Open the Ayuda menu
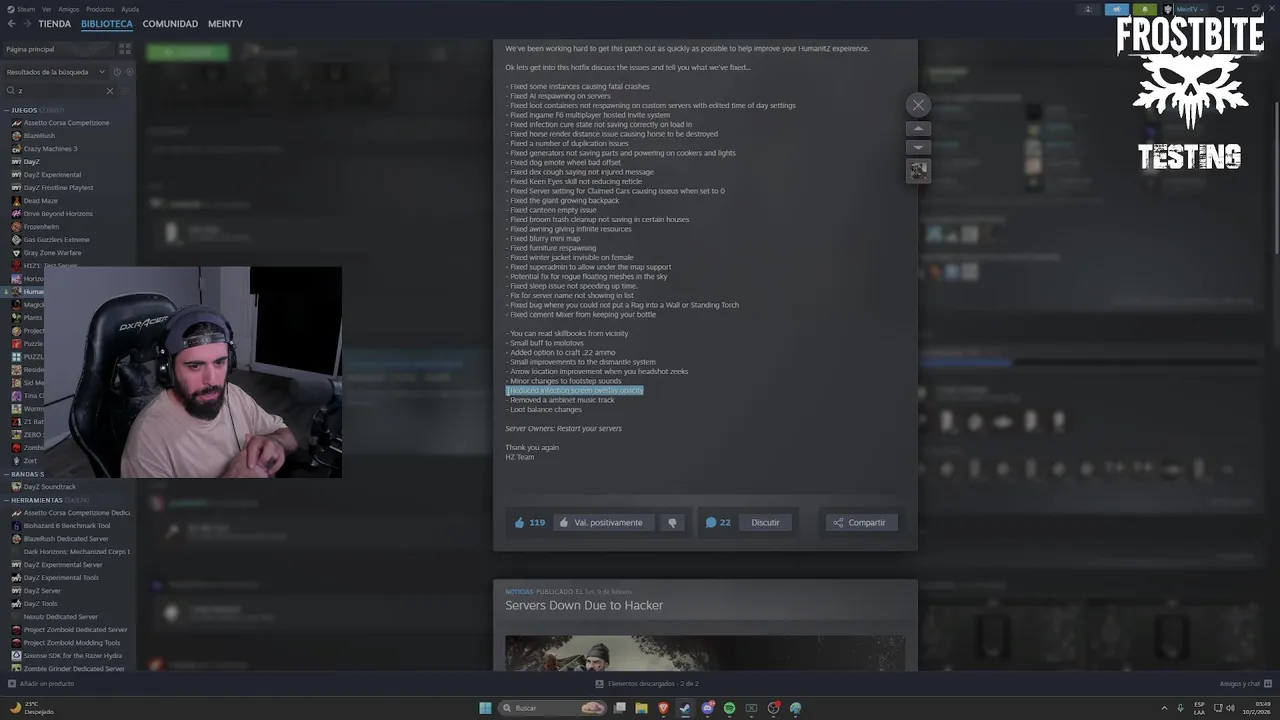 pos(130,9)
